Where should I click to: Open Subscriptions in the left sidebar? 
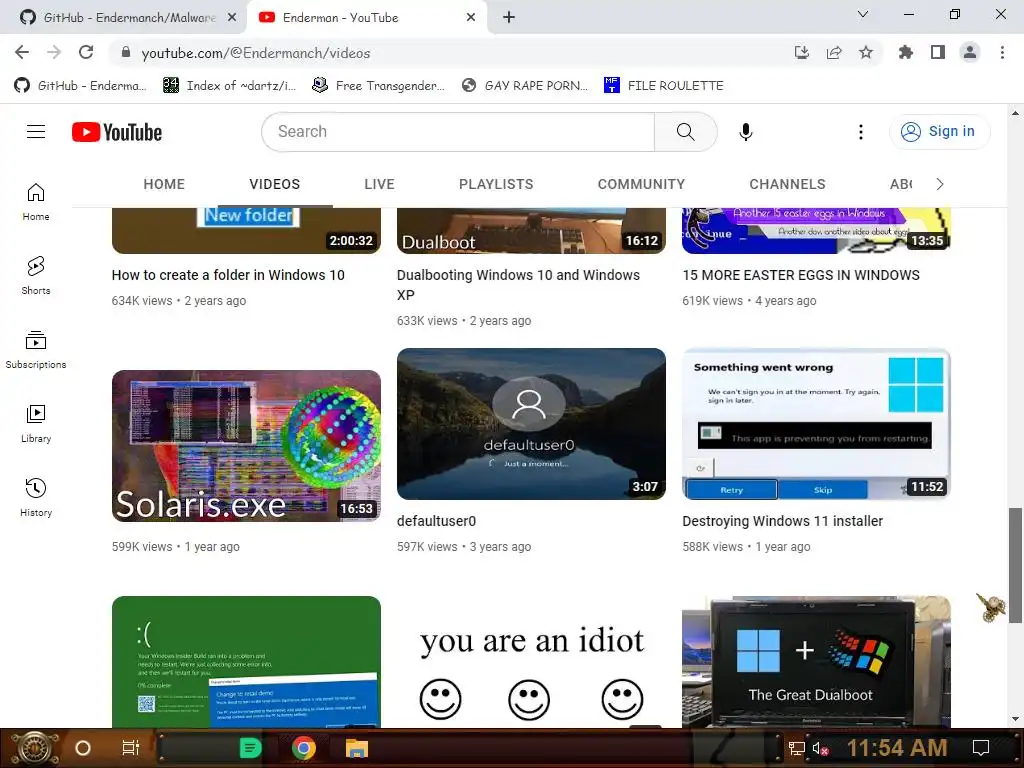36,349
